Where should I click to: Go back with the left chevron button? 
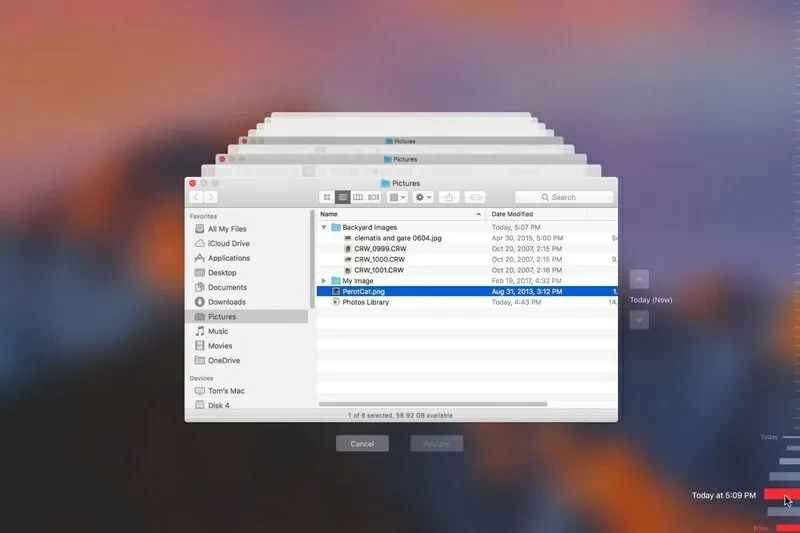pyautogui.click(x=196, y=197)
